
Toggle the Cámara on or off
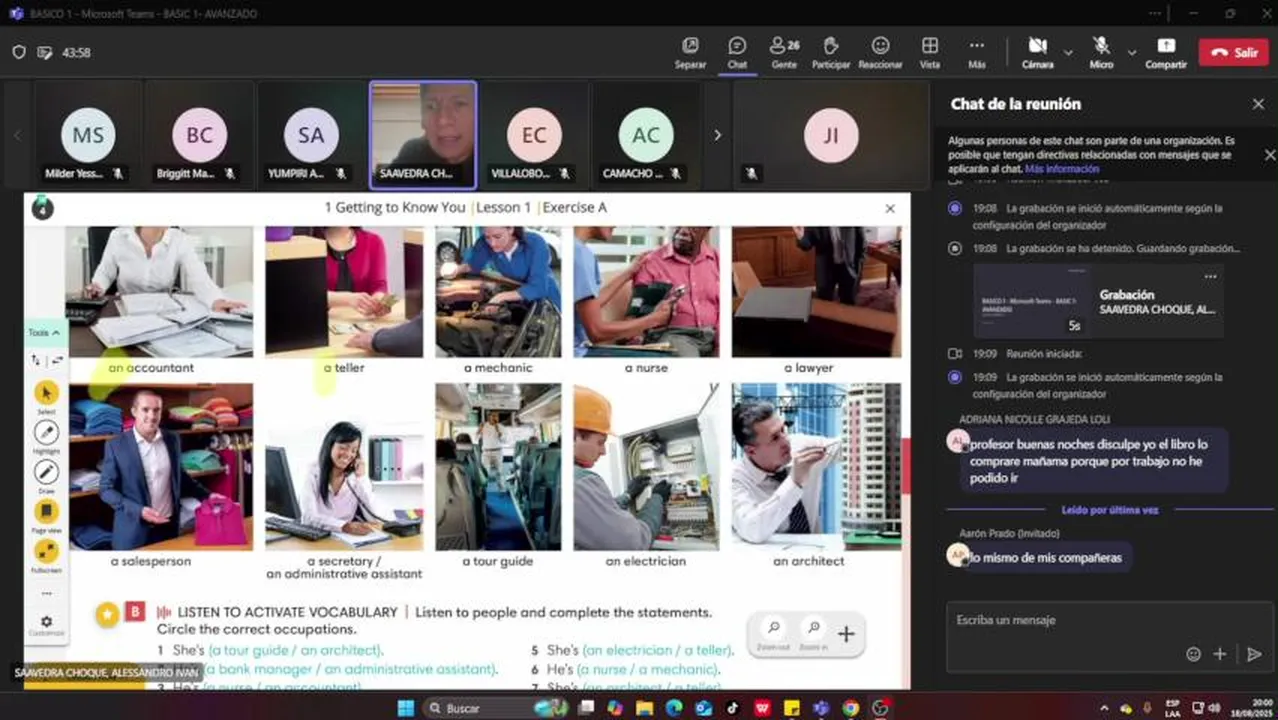[1038, 52]
